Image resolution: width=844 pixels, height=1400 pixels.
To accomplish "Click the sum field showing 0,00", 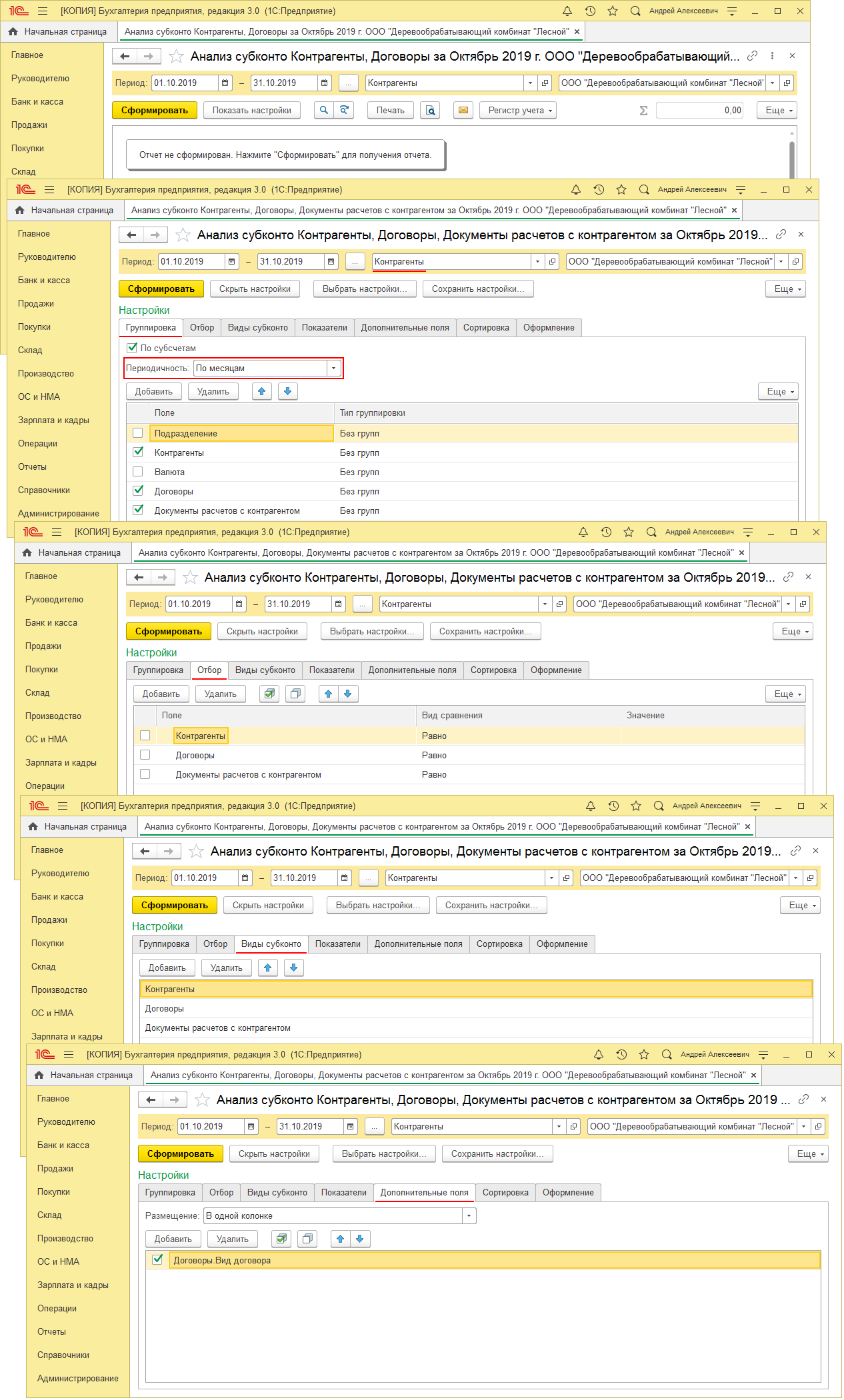I will [700, 111].
